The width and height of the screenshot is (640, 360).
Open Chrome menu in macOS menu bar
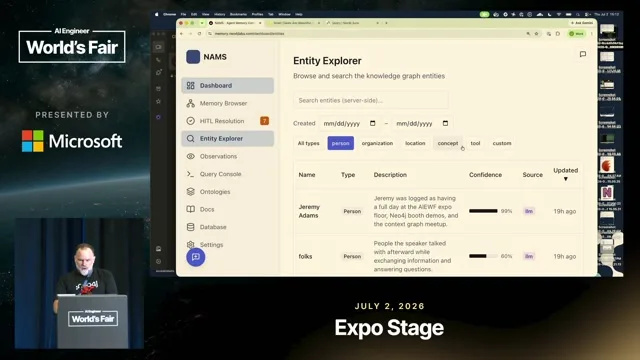point(169,14)
